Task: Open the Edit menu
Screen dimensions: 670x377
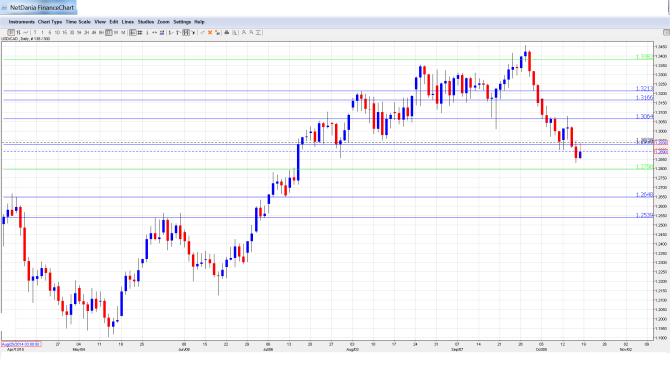Action: pyautogui.click(x=114, y=22)
